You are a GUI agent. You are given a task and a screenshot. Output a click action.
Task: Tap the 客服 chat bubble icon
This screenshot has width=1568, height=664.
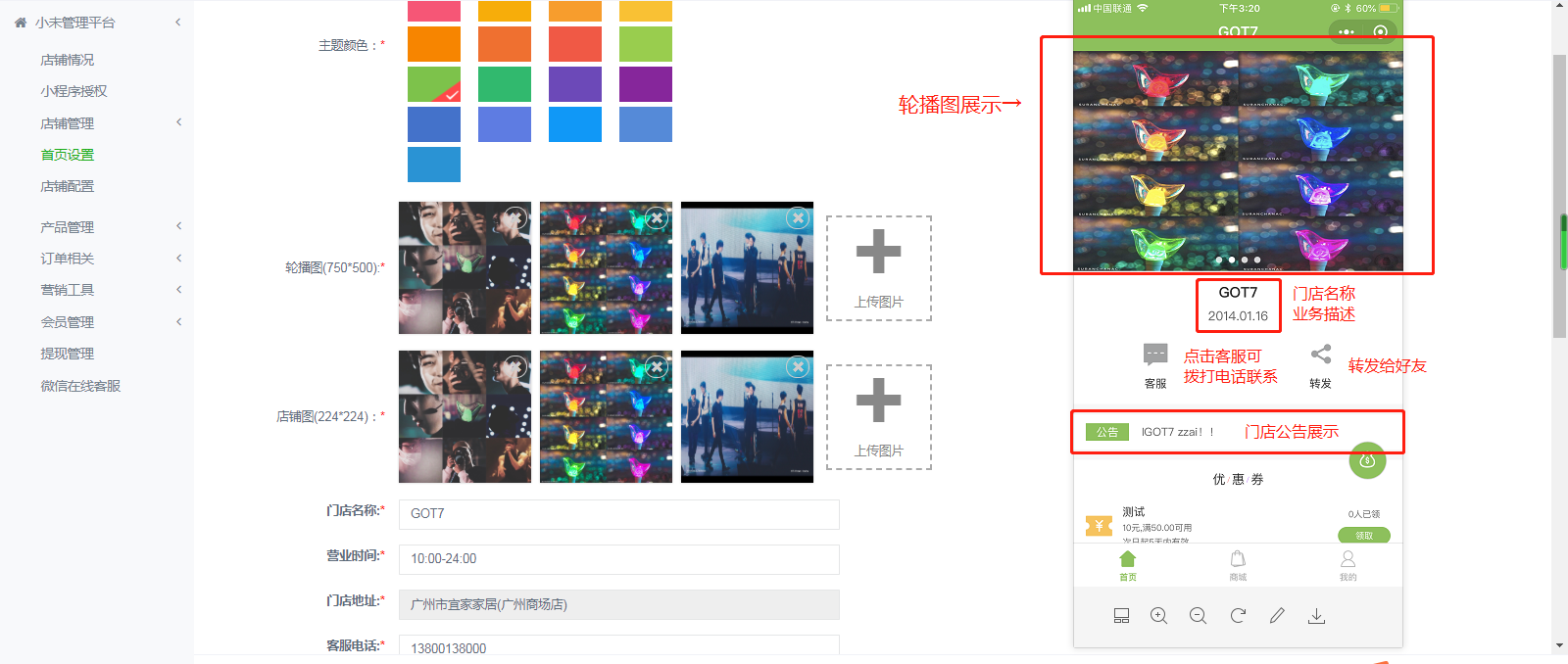click(x=1155, y=355)
